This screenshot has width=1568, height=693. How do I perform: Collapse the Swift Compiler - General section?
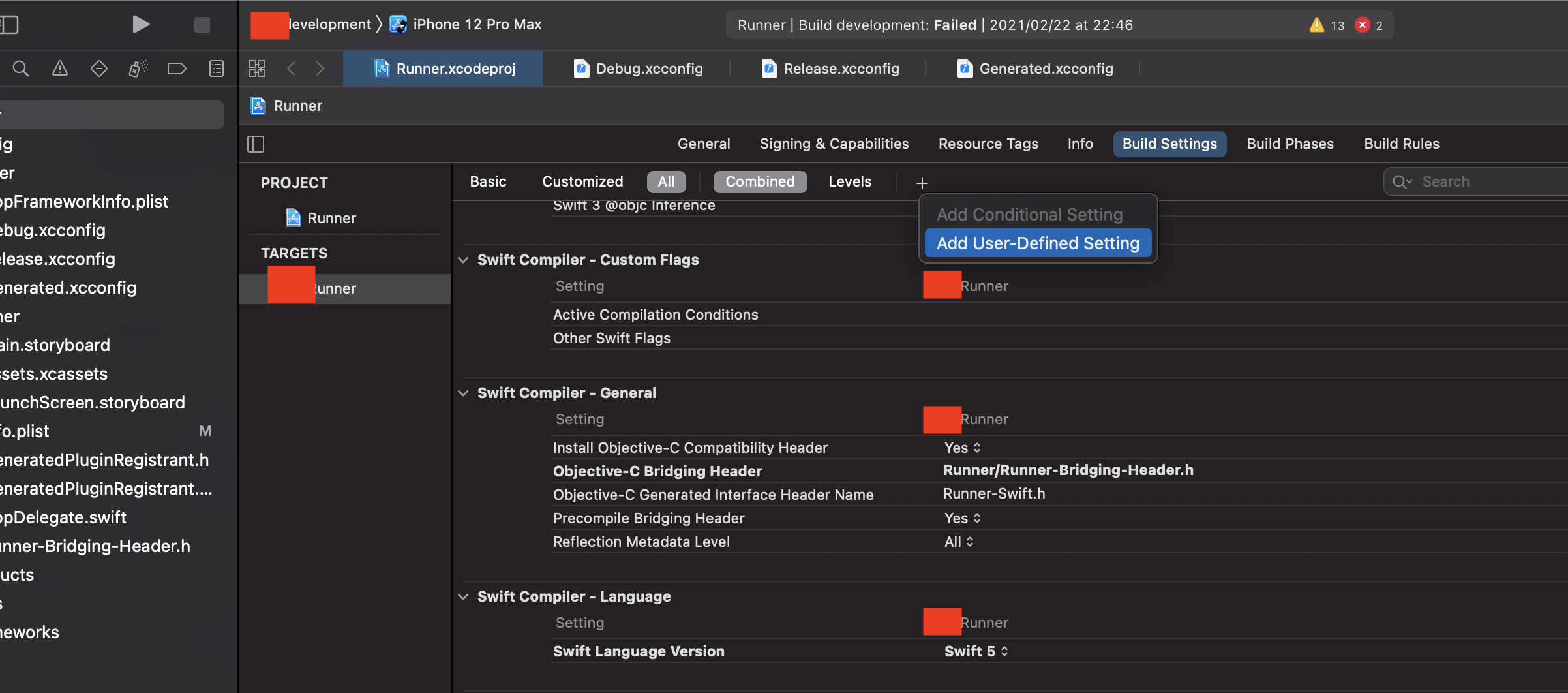click(463, 393)
